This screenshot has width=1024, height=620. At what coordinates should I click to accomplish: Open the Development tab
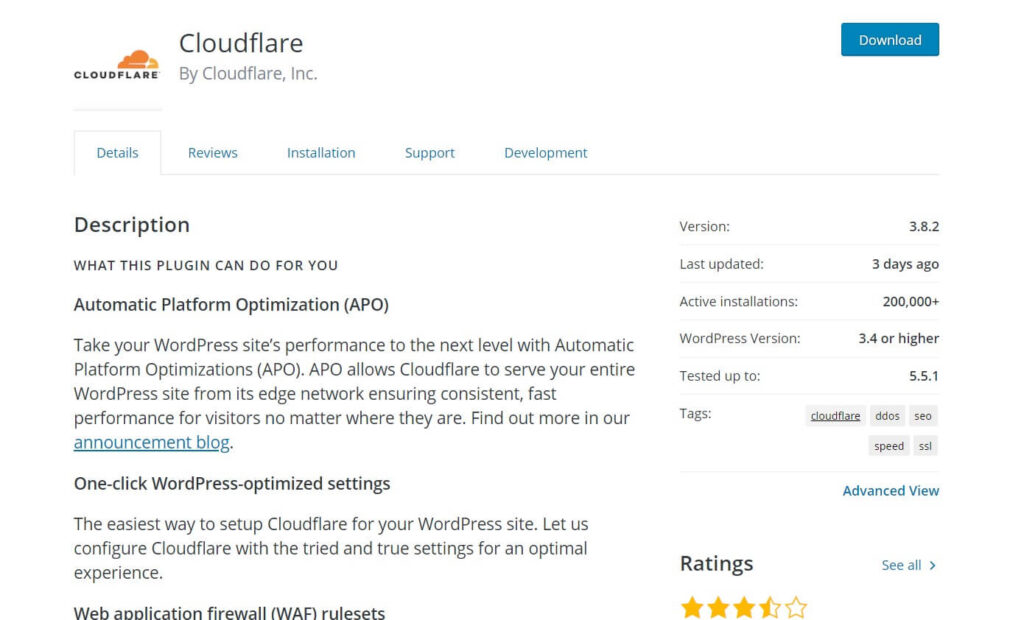545,152
